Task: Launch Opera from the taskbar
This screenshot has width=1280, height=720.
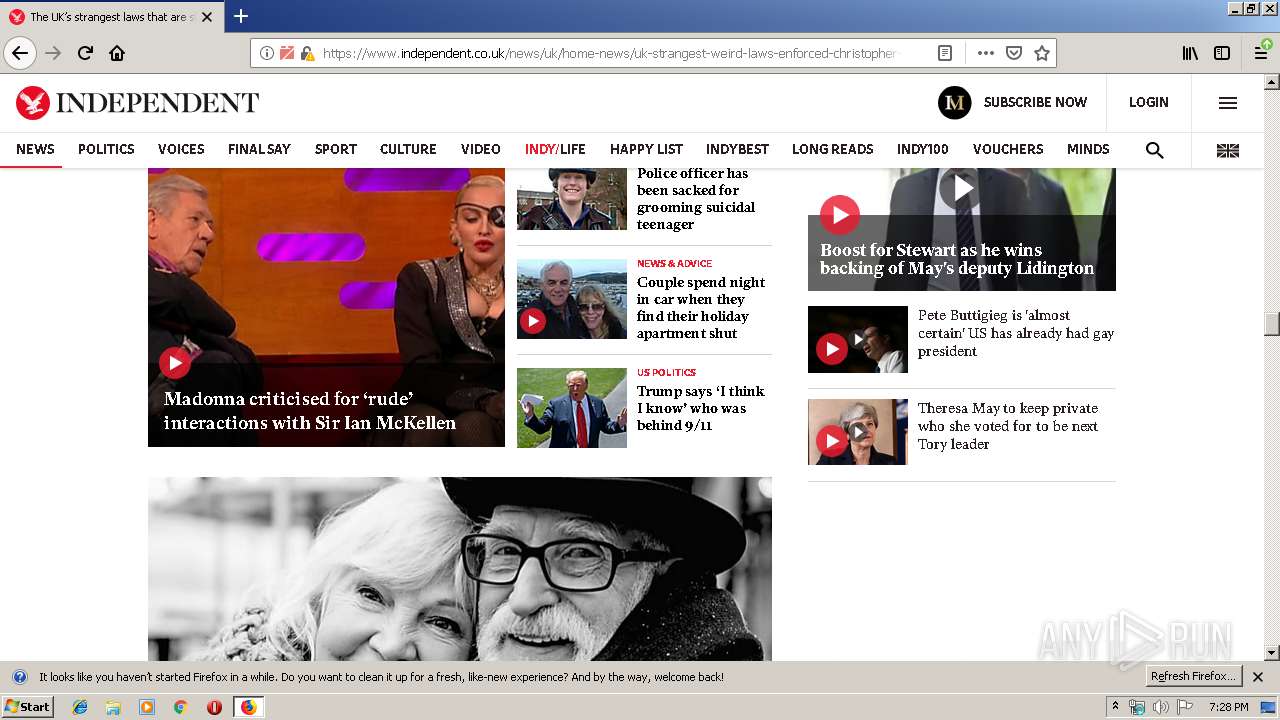Action: 214,707
